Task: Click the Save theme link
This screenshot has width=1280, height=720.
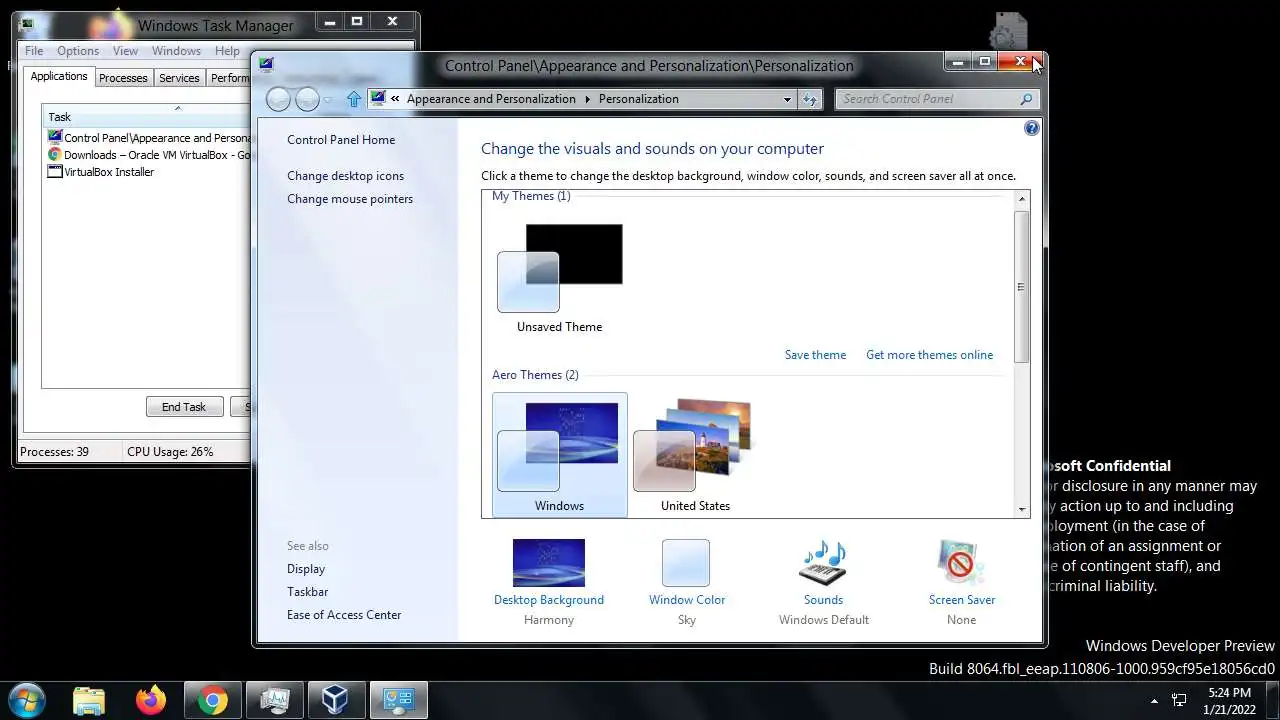Action: [815, 355]
